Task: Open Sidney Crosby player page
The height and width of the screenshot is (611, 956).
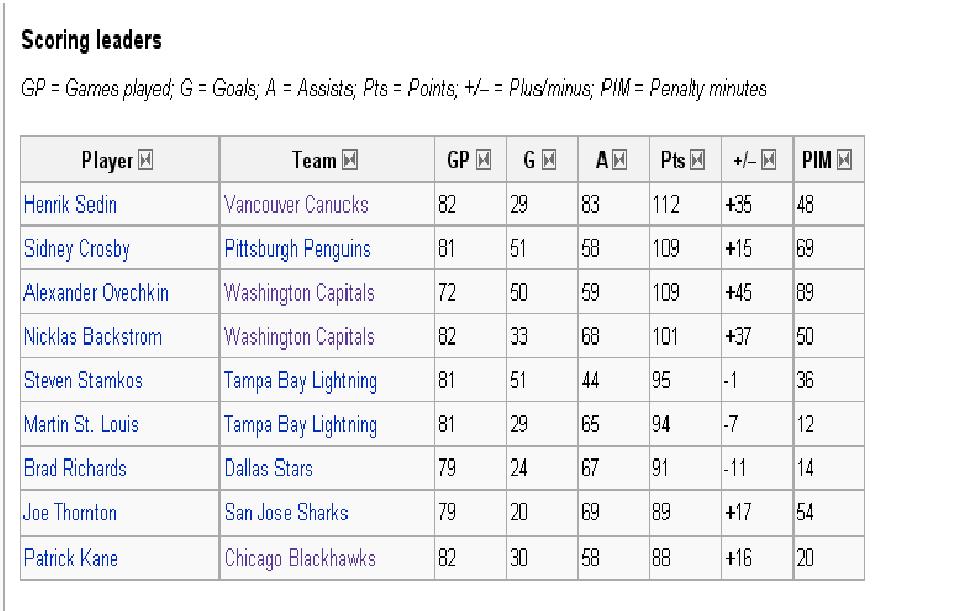Action: [x=76, y=249]
